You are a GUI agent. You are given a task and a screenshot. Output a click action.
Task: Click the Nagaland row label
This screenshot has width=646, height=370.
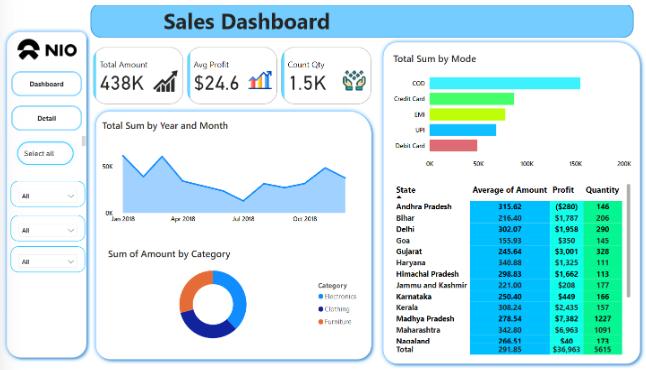click(x=412, y=341)
